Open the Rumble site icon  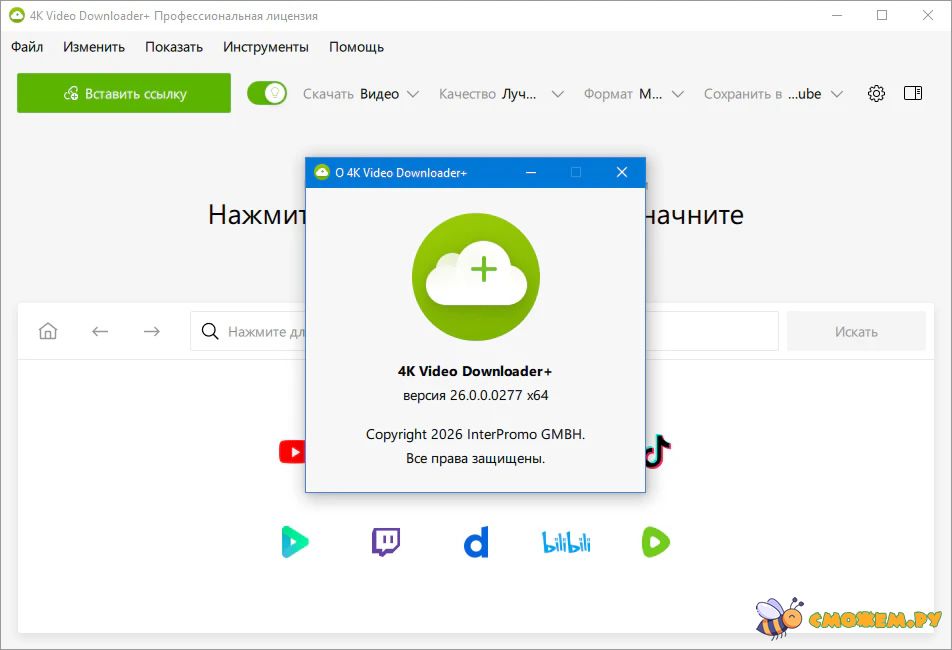click(x=656, y=542)
